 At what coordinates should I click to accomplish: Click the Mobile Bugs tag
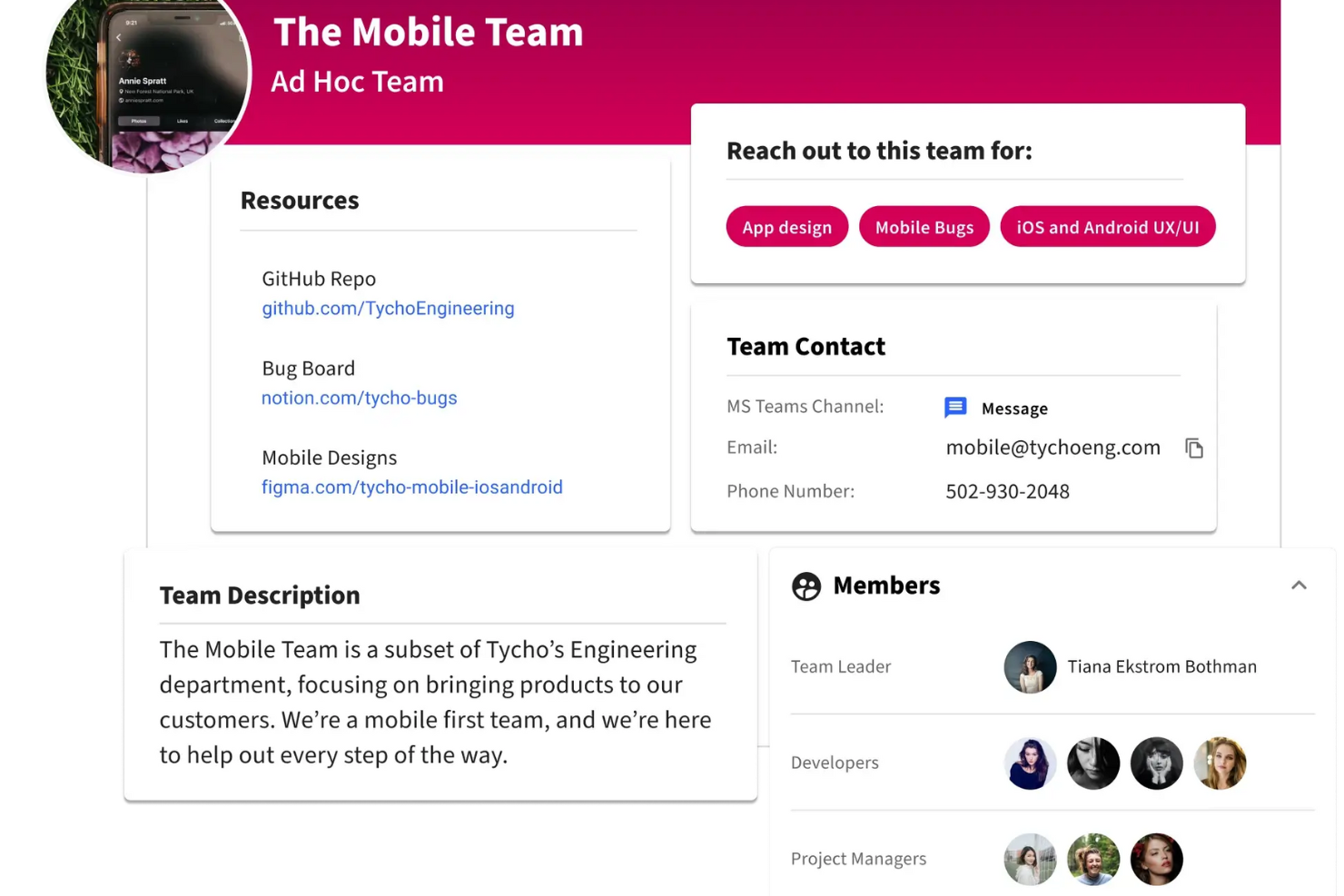point(924,227)
